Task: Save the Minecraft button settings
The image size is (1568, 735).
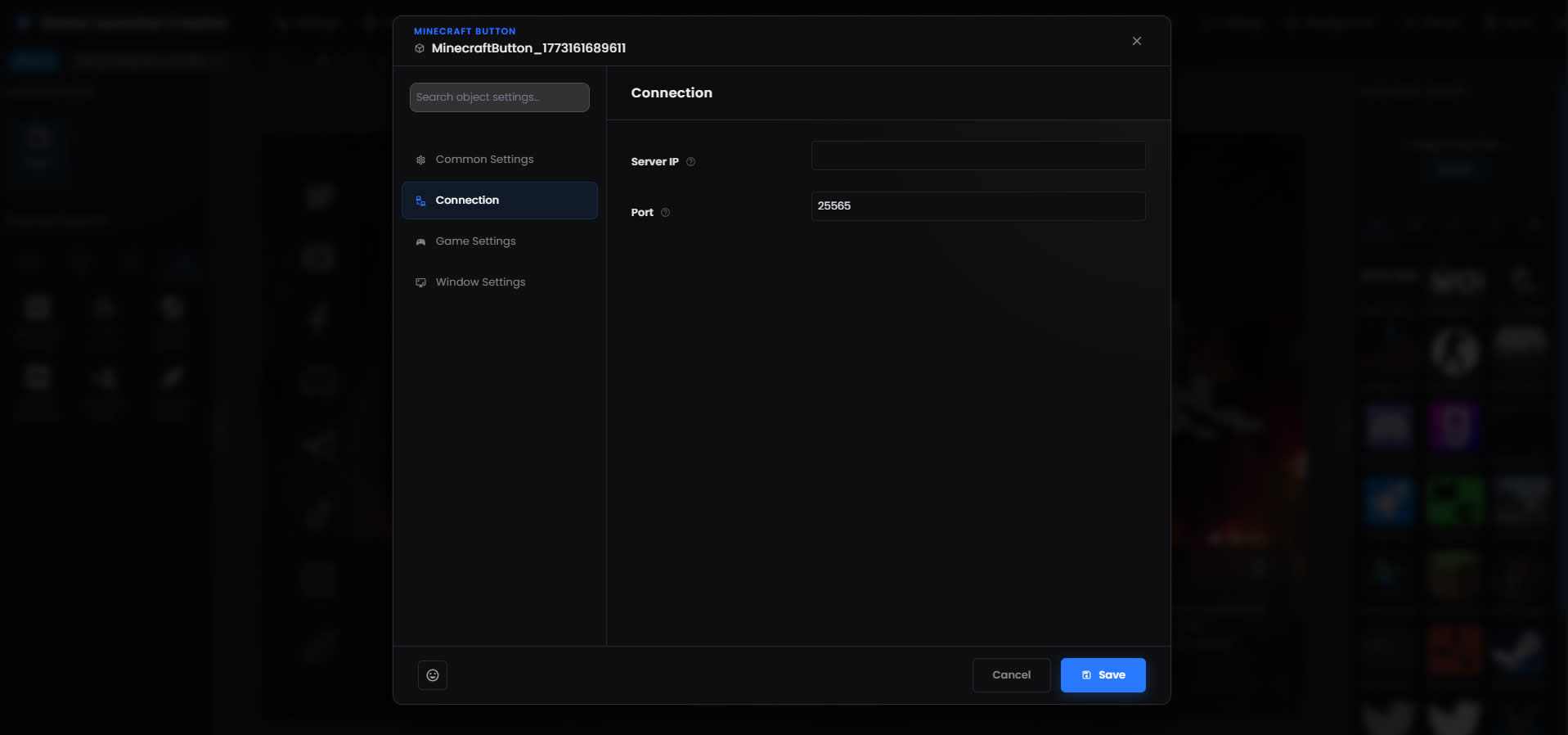Action: point(1103,675)
